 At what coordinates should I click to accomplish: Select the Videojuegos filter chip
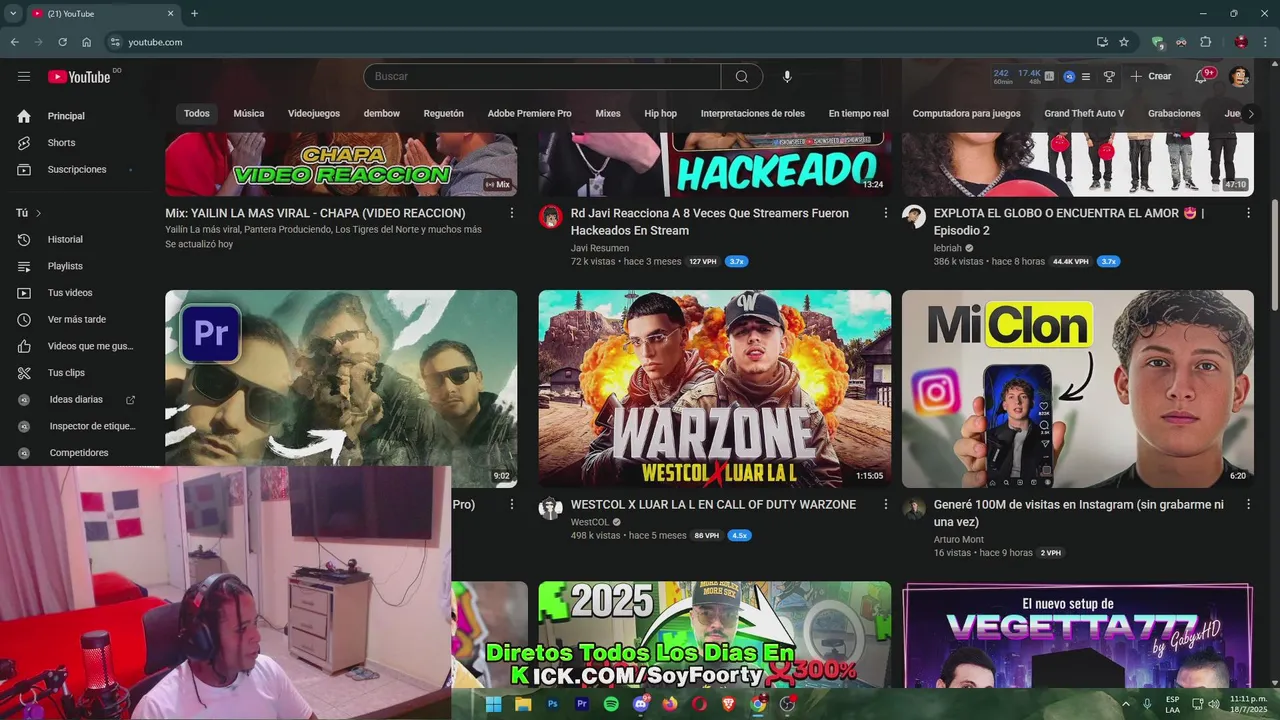click(x=314, y=114)
